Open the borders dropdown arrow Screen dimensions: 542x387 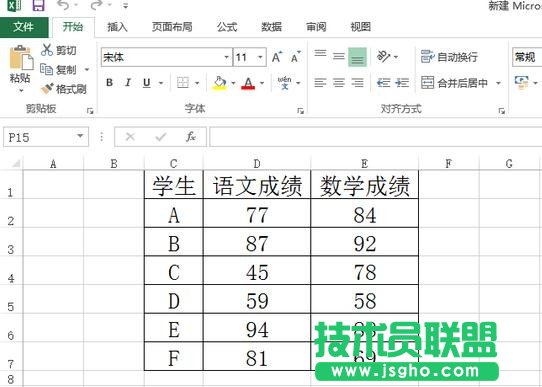pyautogui.click(x=197, y=83)
